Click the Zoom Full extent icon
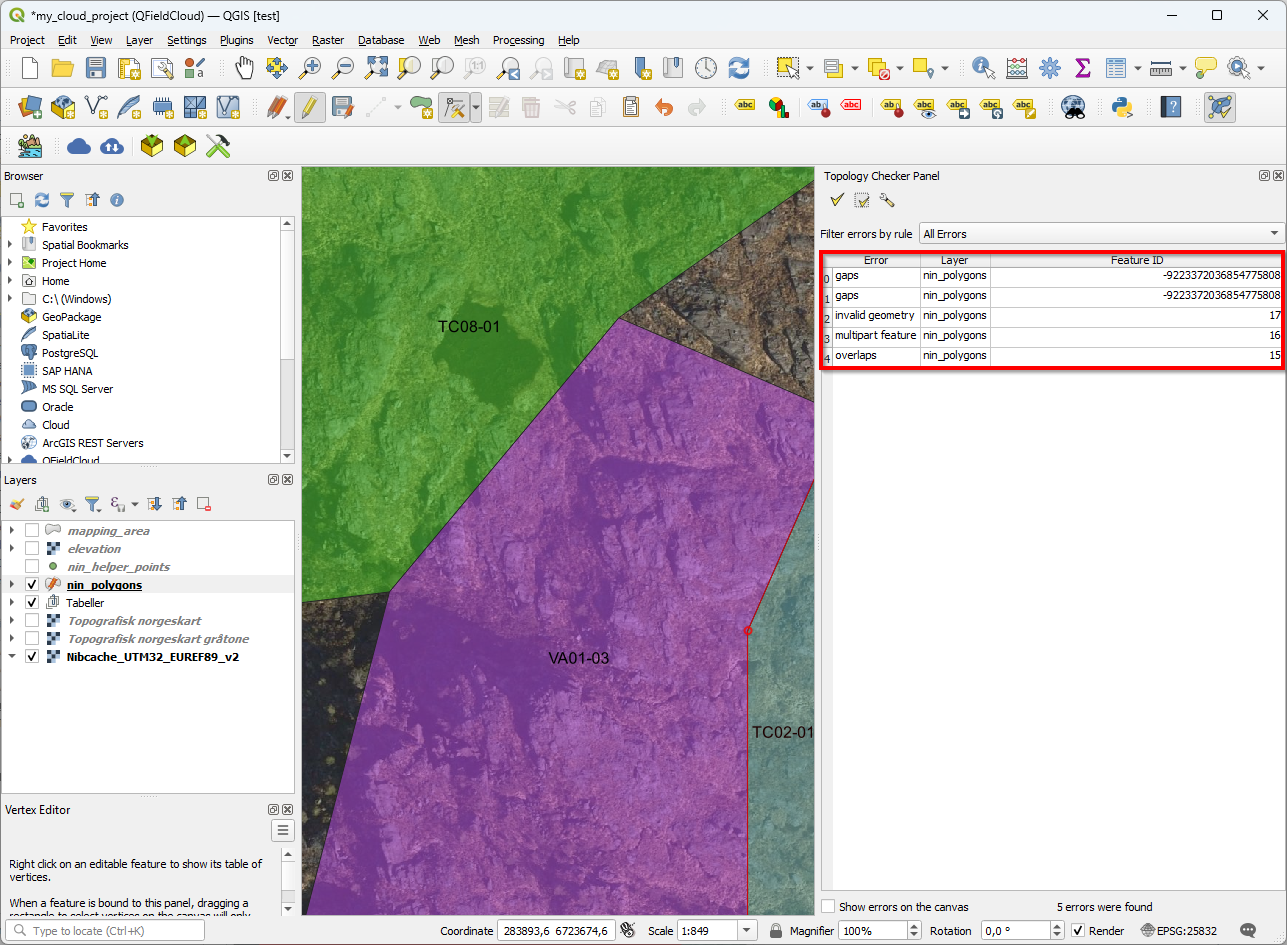This screenshot has height=945, width=1287. (x=376, y=68)
